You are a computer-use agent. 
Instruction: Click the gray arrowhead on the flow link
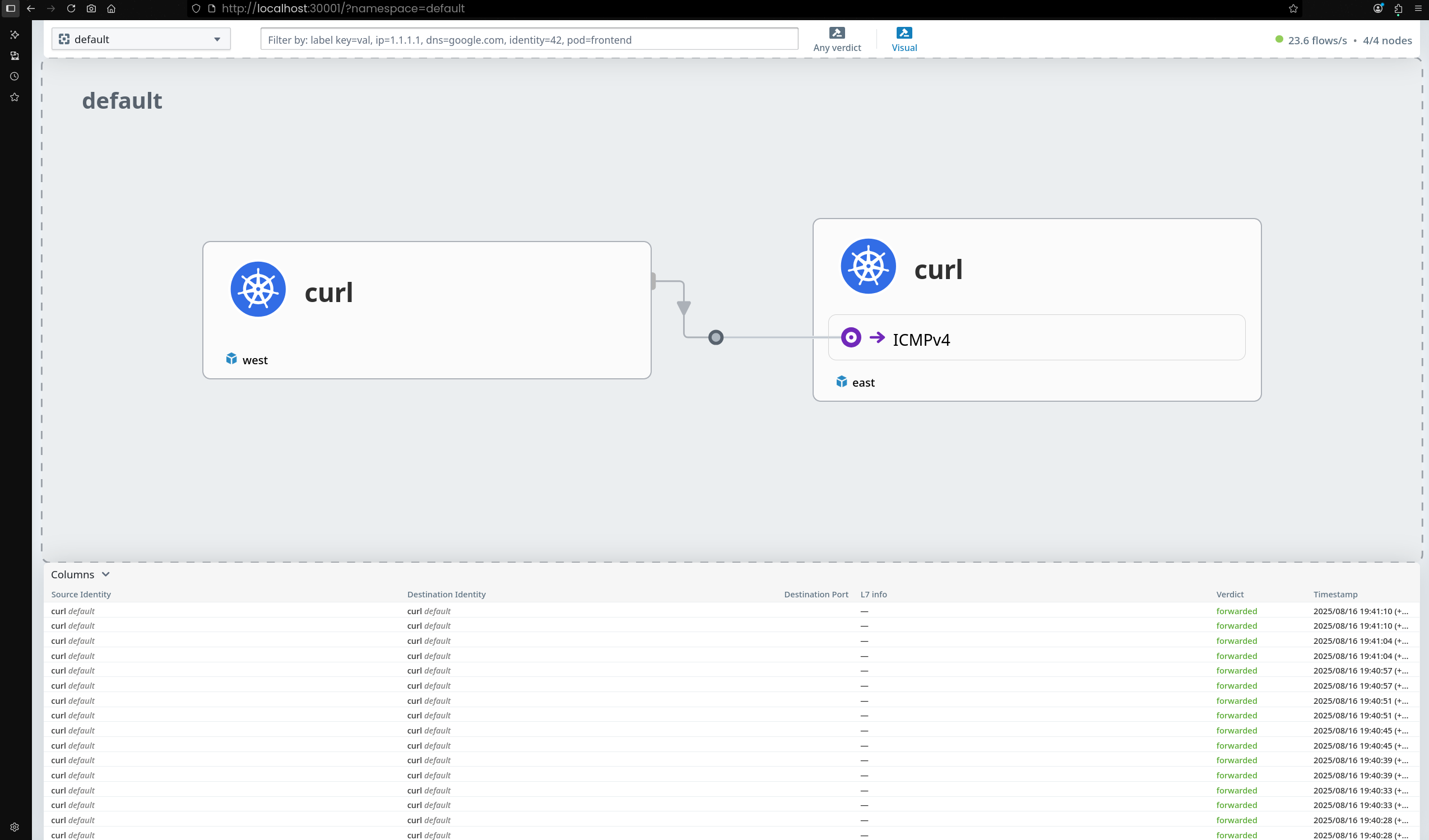coord(684,308)
